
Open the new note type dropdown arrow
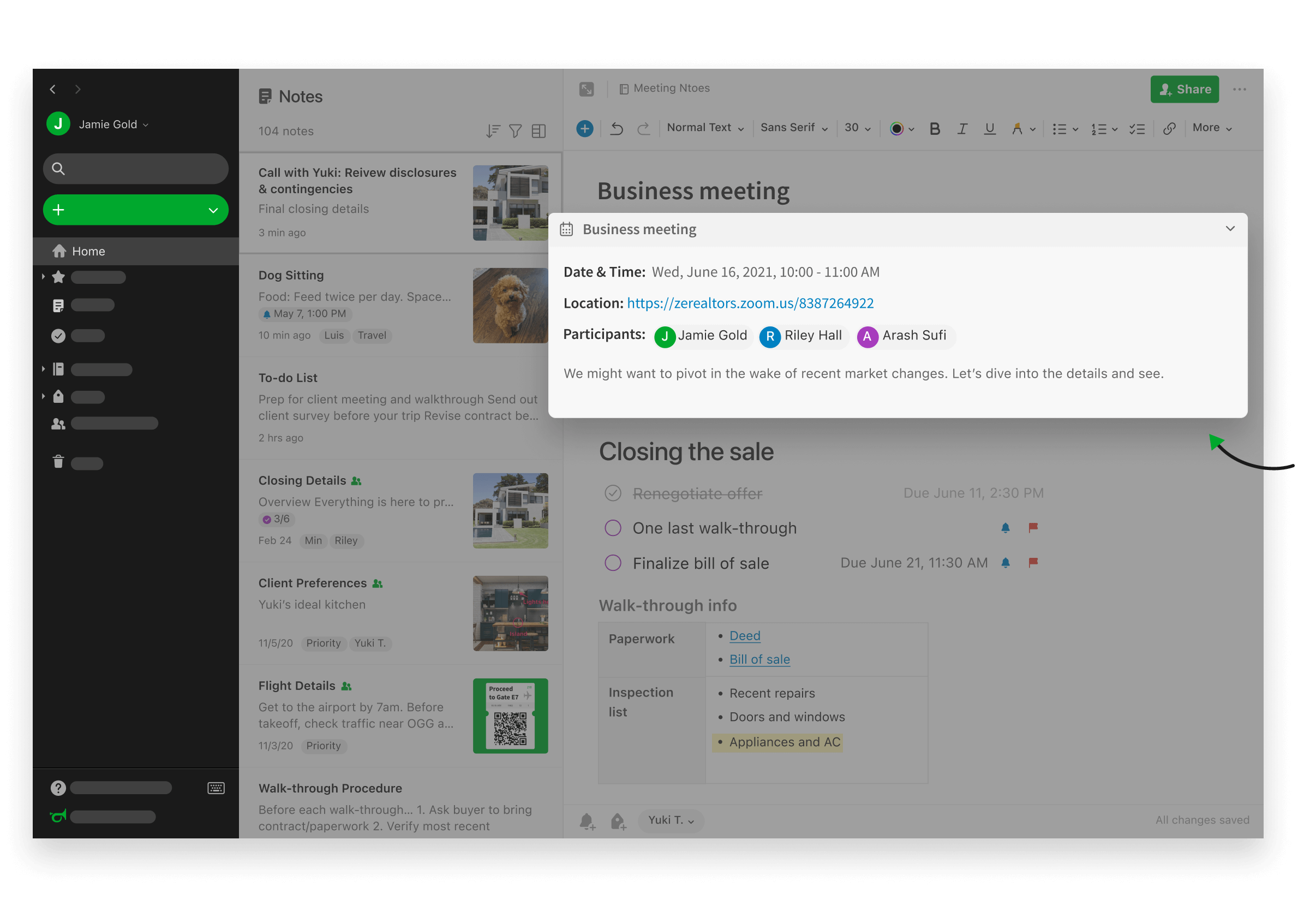tap(213, 210)
